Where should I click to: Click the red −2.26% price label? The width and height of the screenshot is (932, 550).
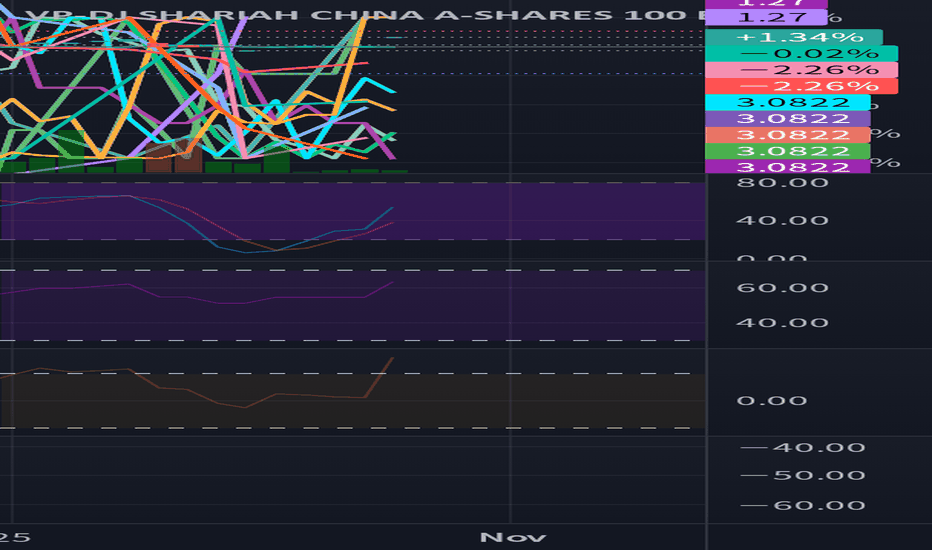tap(801, 86)
